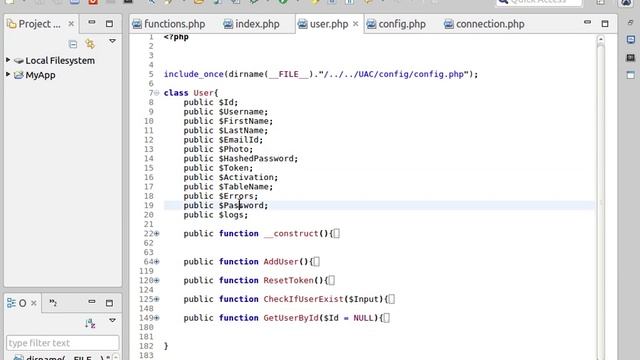Collapse class User fold on line 7

point(157,93)
